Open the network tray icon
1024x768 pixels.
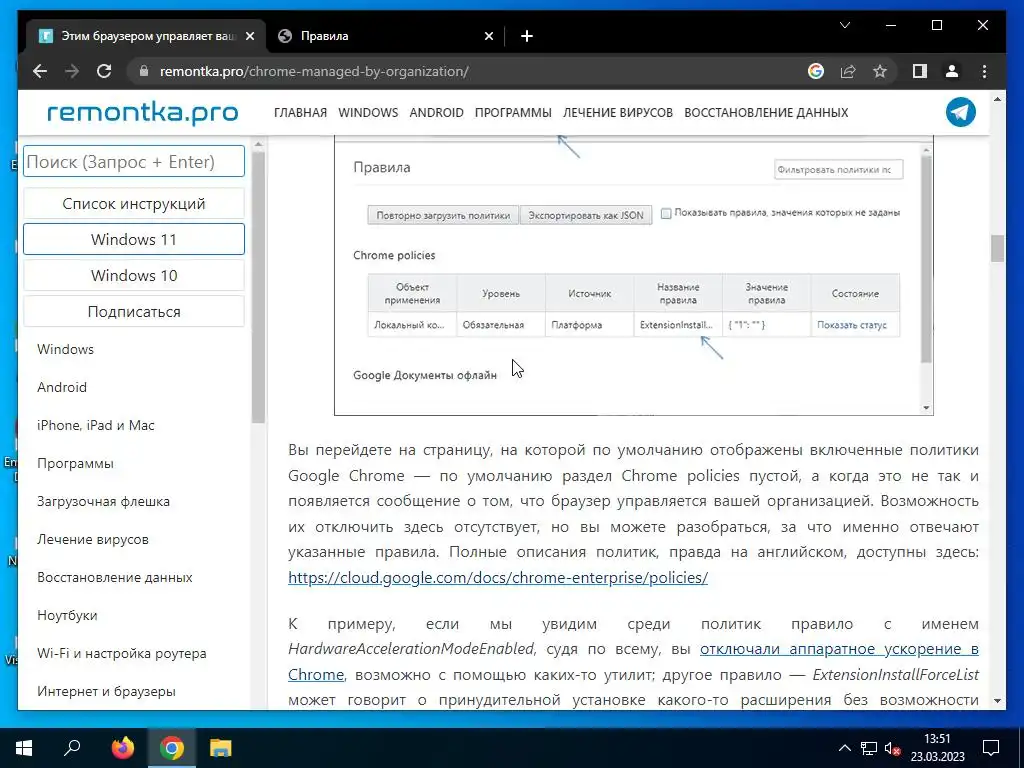point(869,748)
